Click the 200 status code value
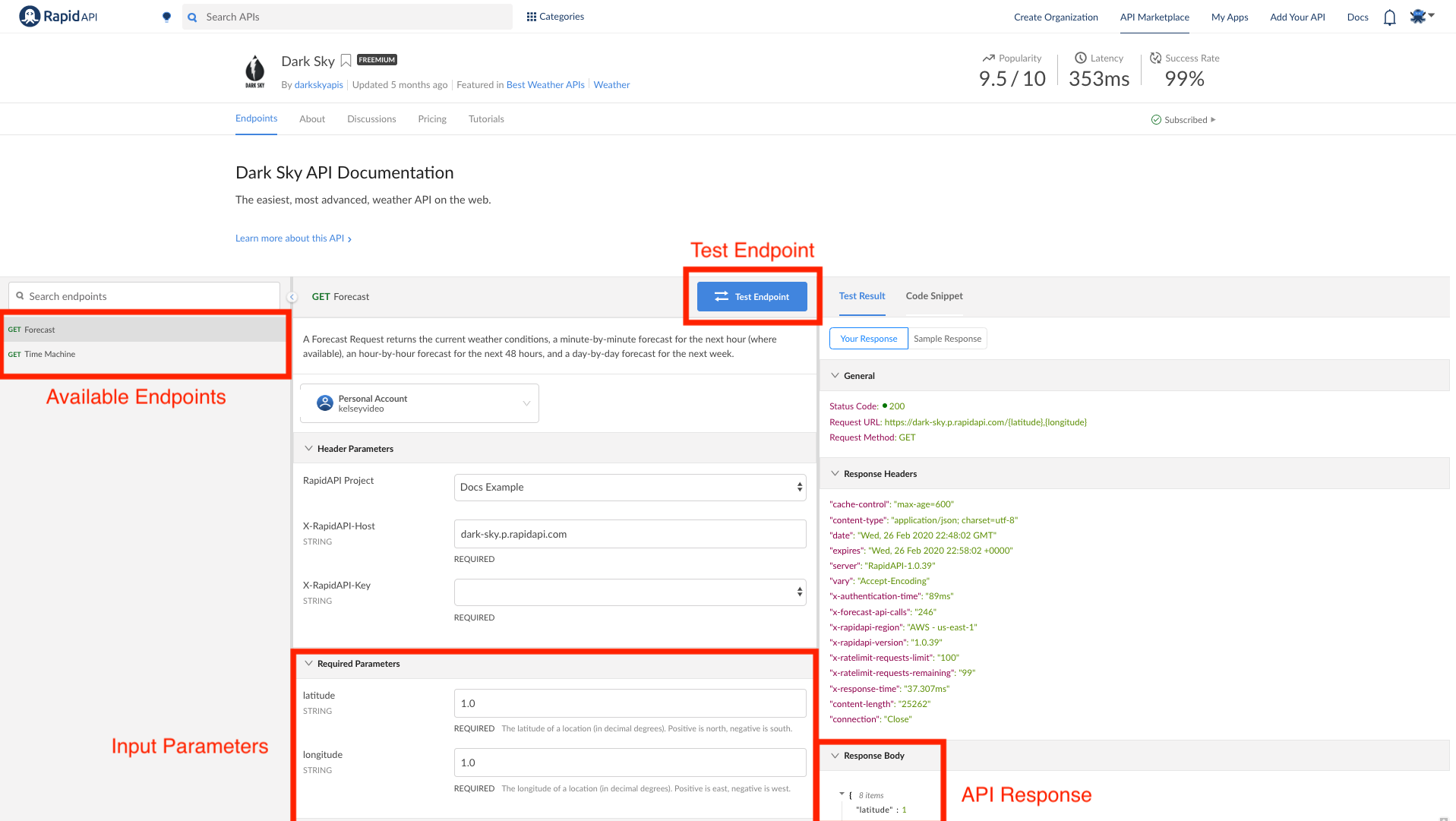The height and width of the screenshot is (821, 1456). click(x=897, y=406)
